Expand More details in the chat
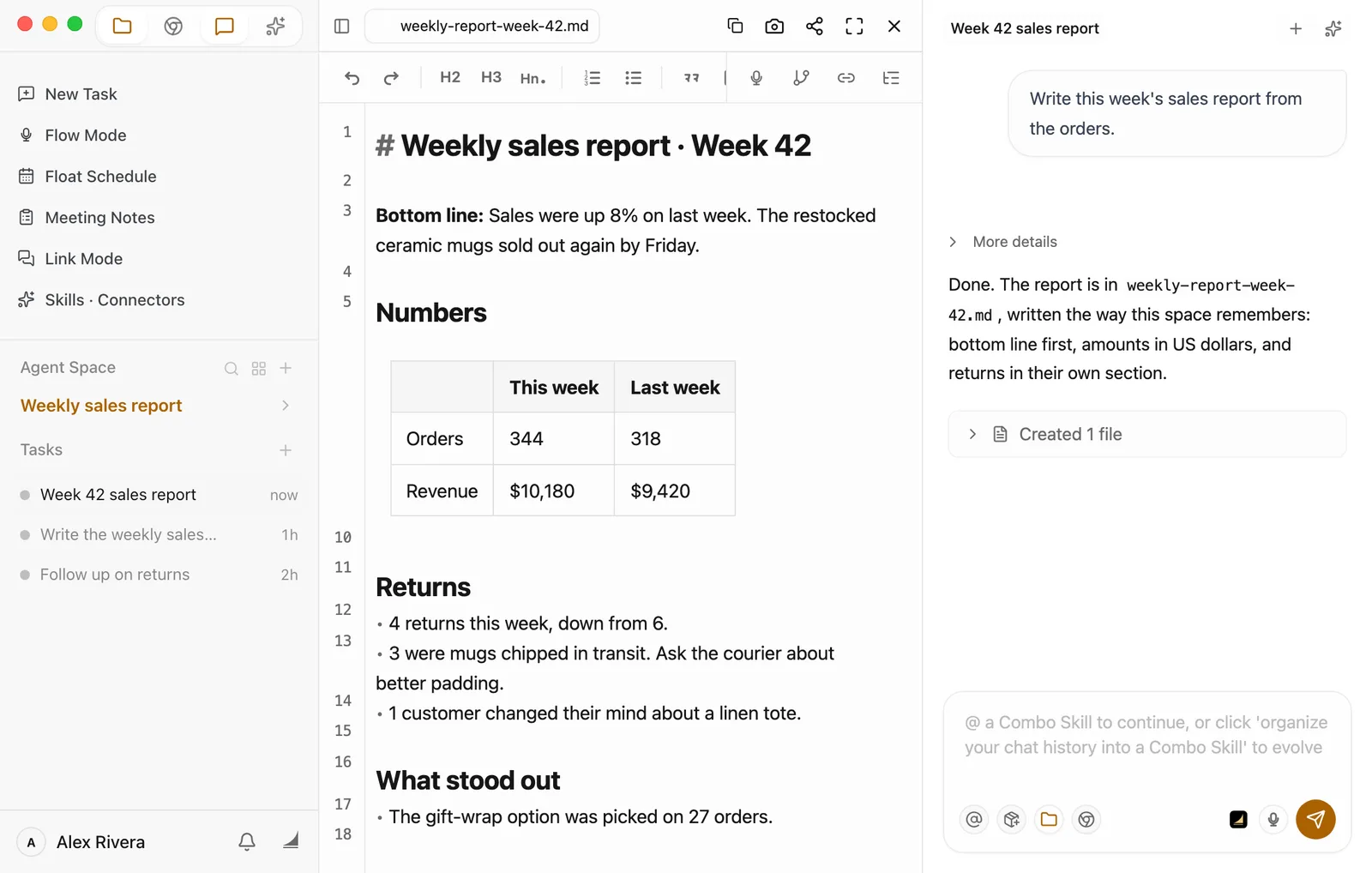1372x873 pixels. click(x=1003, y=242)
